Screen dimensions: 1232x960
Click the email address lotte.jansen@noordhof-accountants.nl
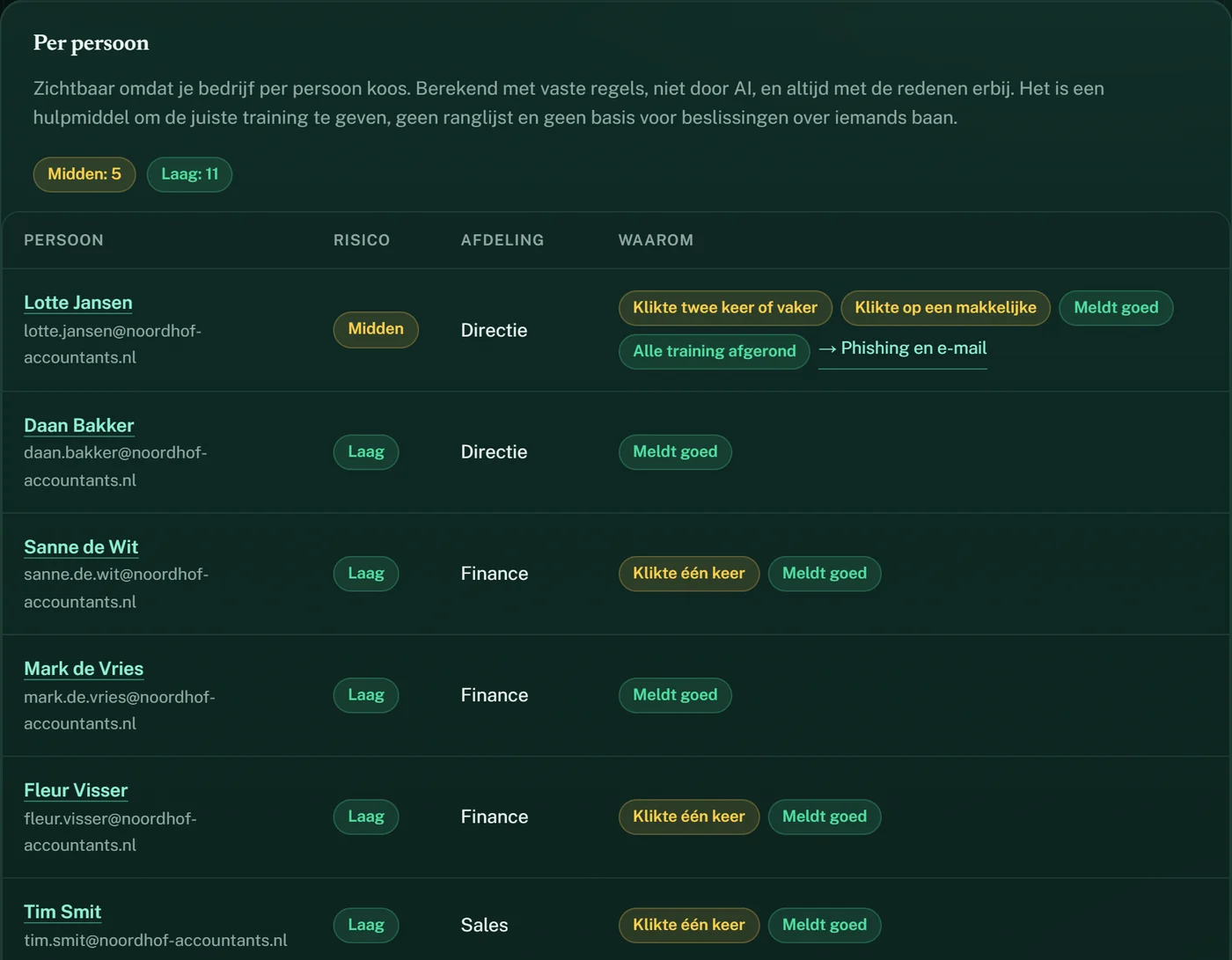point(113,344)
